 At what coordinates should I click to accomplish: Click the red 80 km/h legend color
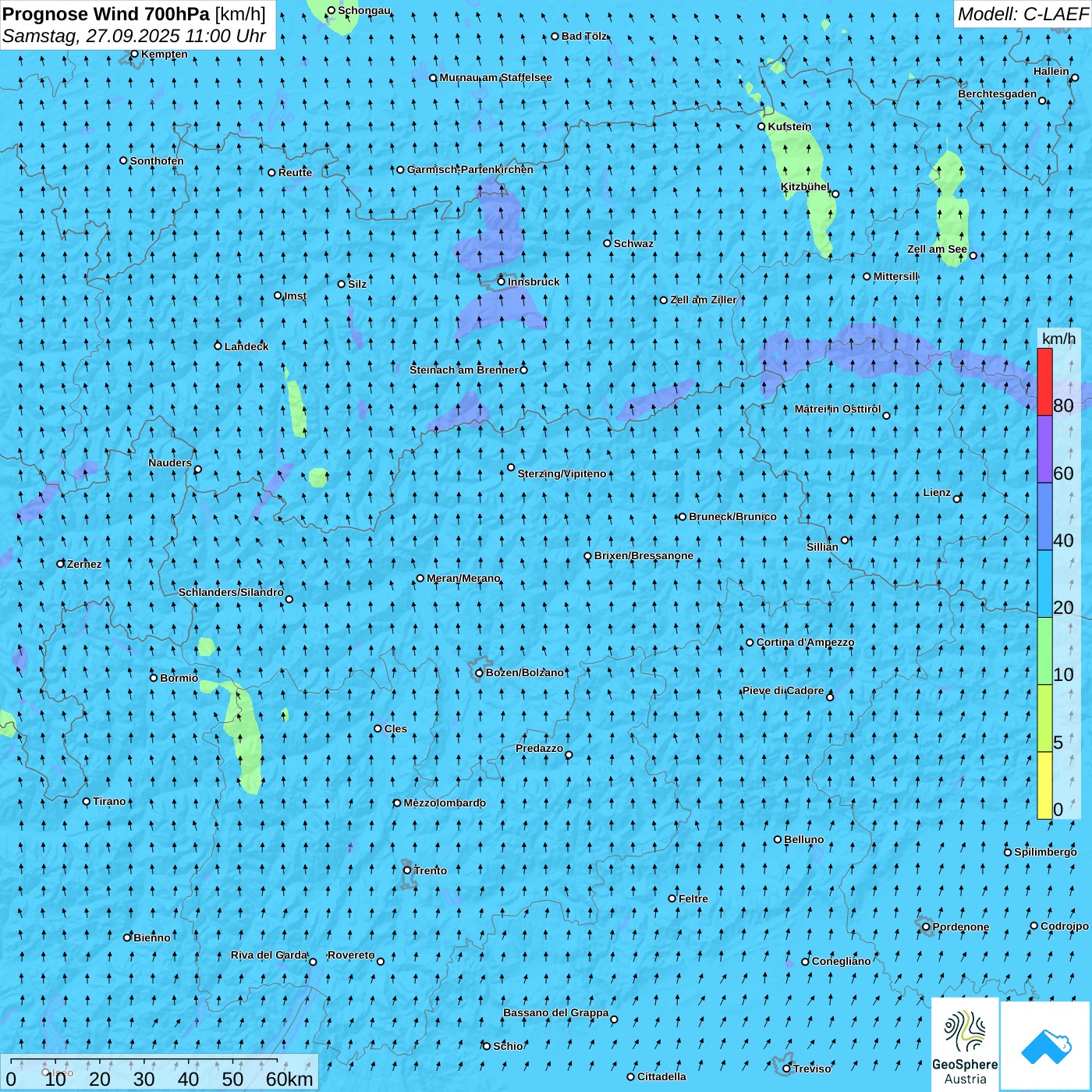(x=1044, y=381)
